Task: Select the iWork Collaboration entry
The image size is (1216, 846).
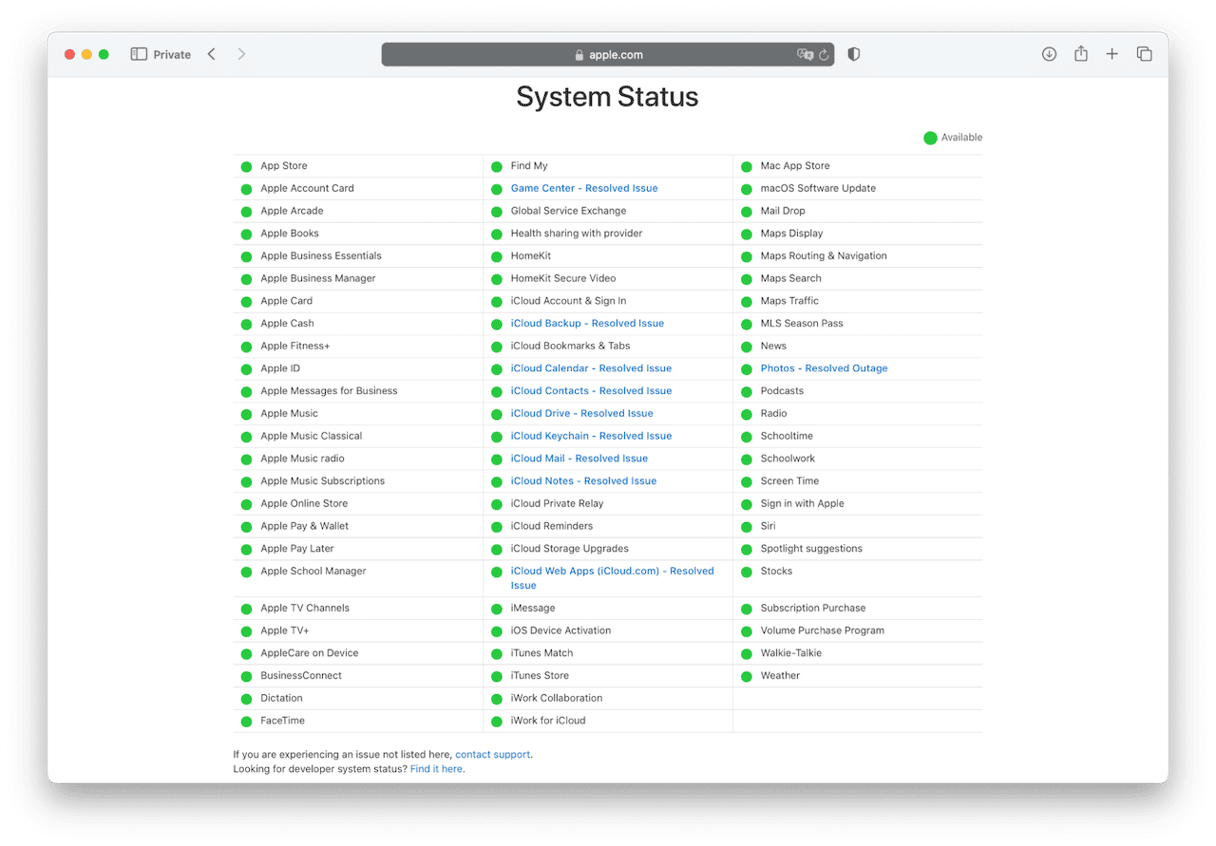Action: point(557,698)
